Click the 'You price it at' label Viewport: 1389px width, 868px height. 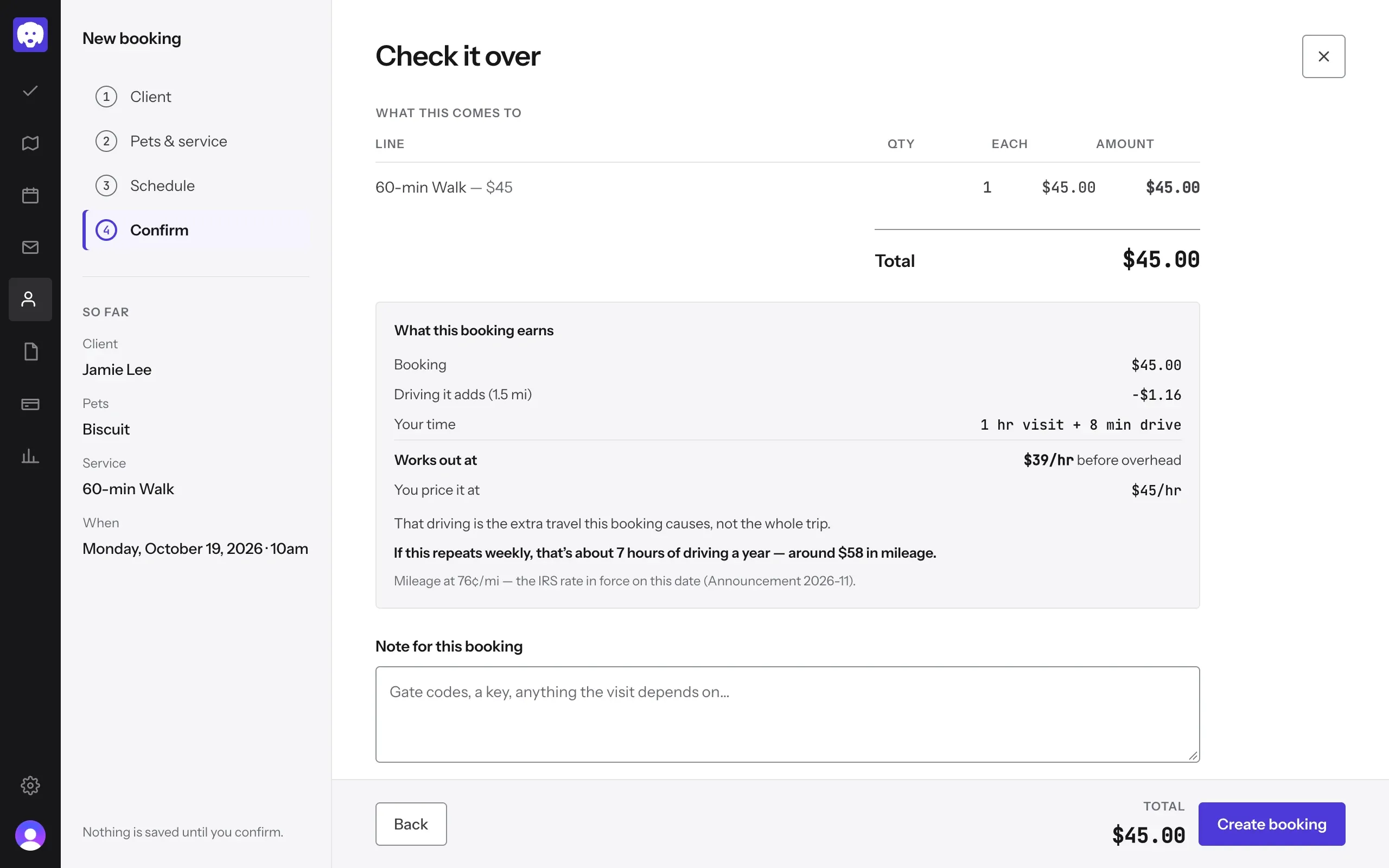pos(436,490)
